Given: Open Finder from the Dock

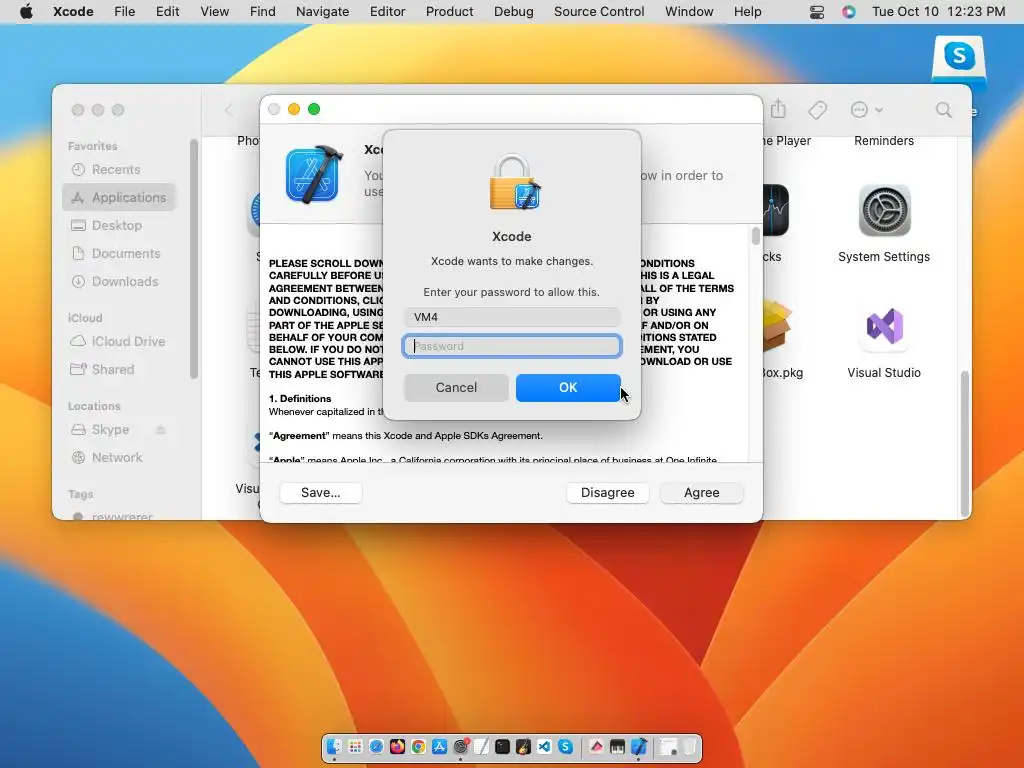Looking at the screenshot, I should [x=334, y=746].
